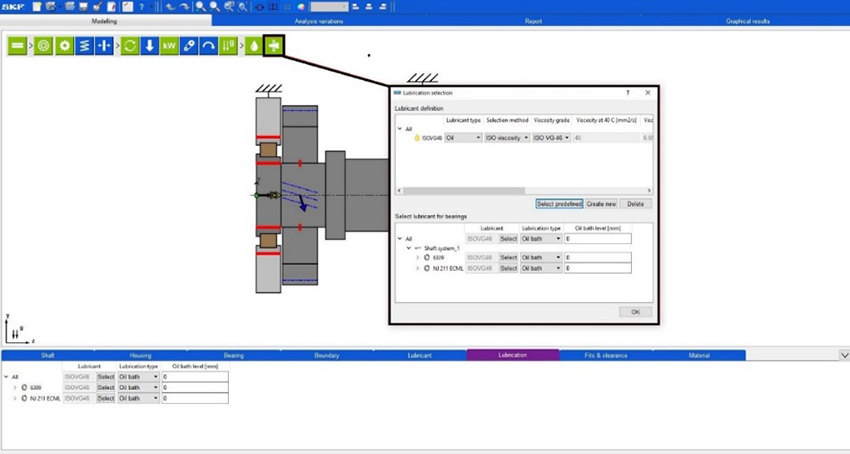Select the spring icon in workflow toolbar
Screen dimensions: 850x454
pos(85,46)
